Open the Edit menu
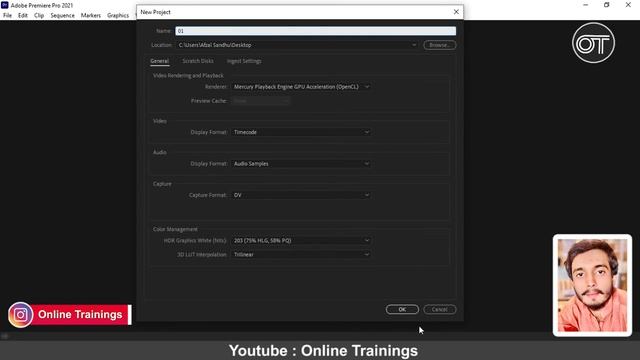This screenshot has height=360, width=640. point(23,16)
